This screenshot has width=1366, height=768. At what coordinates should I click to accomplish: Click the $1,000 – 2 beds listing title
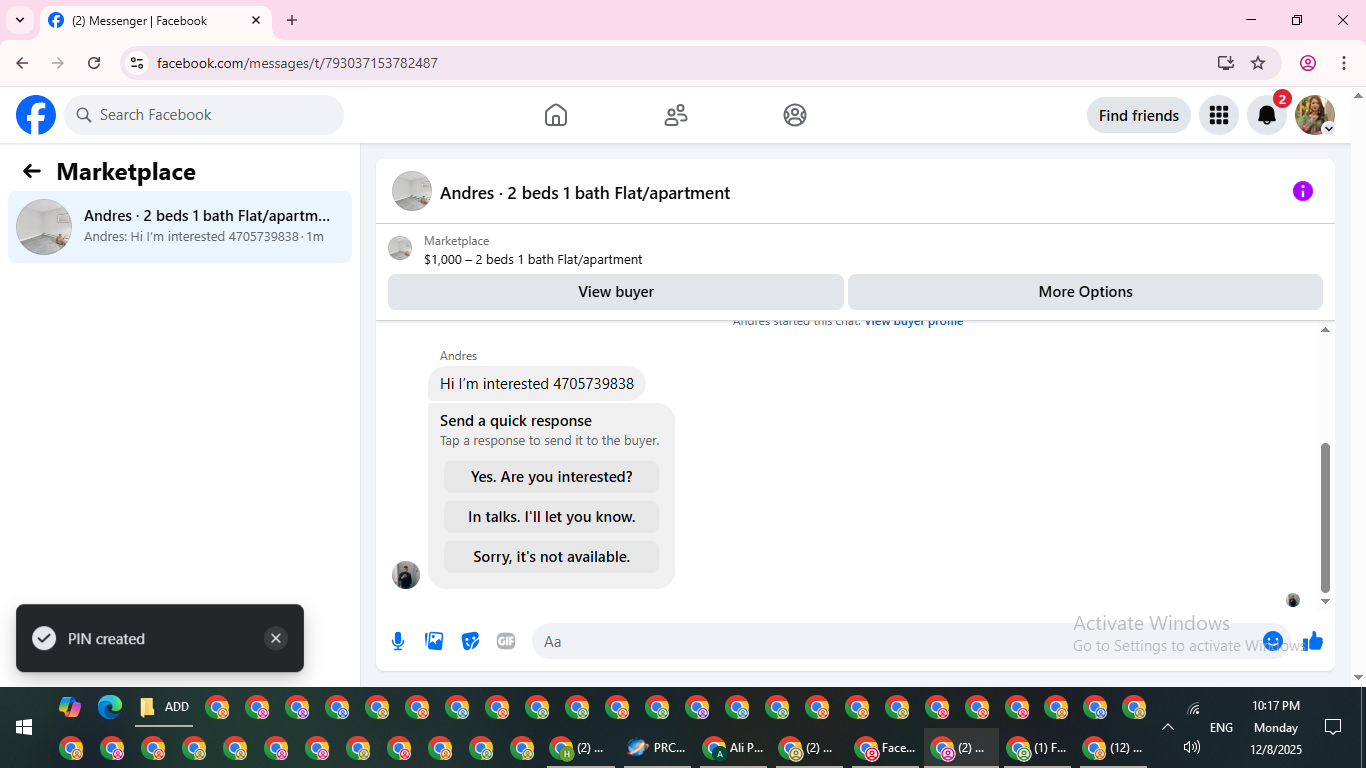point(533,259)
